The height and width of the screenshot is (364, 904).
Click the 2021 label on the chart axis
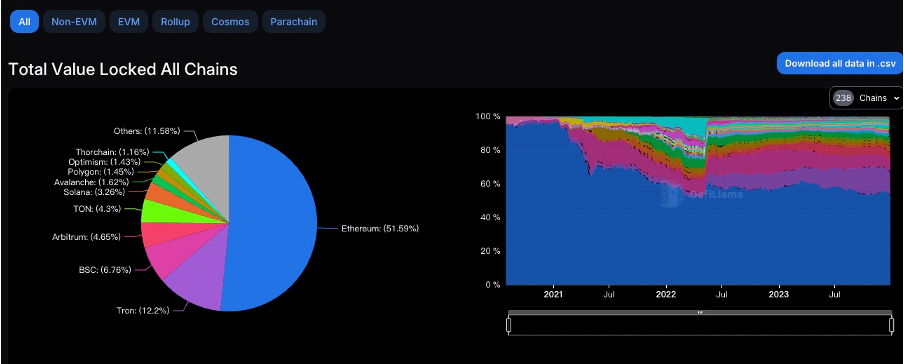pyautogui.click(x=553, y=294)
